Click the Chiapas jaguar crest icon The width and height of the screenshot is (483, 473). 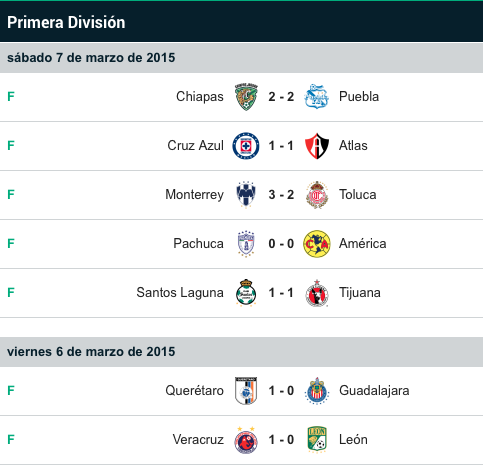[246, 97]
